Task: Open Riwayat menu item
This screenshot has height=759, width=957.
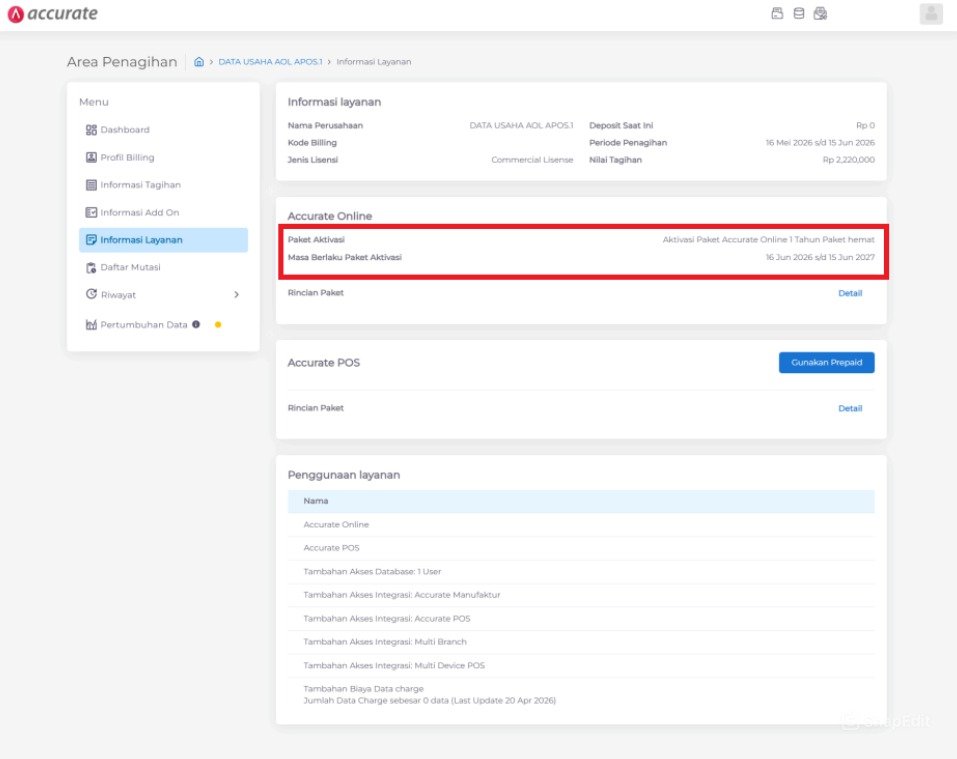Action: (x=164, y=295)
